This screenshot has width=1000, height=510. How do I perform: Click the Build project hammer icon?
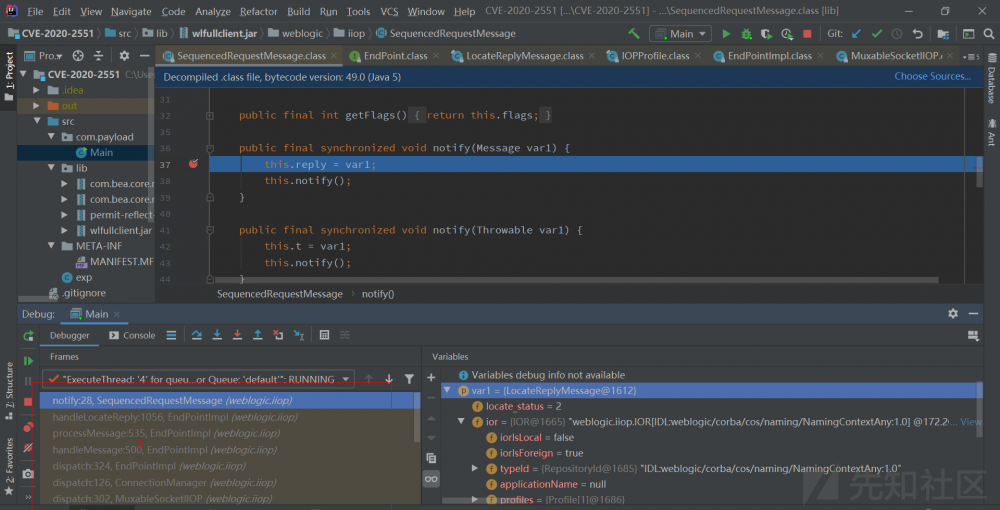coord(633,33)
